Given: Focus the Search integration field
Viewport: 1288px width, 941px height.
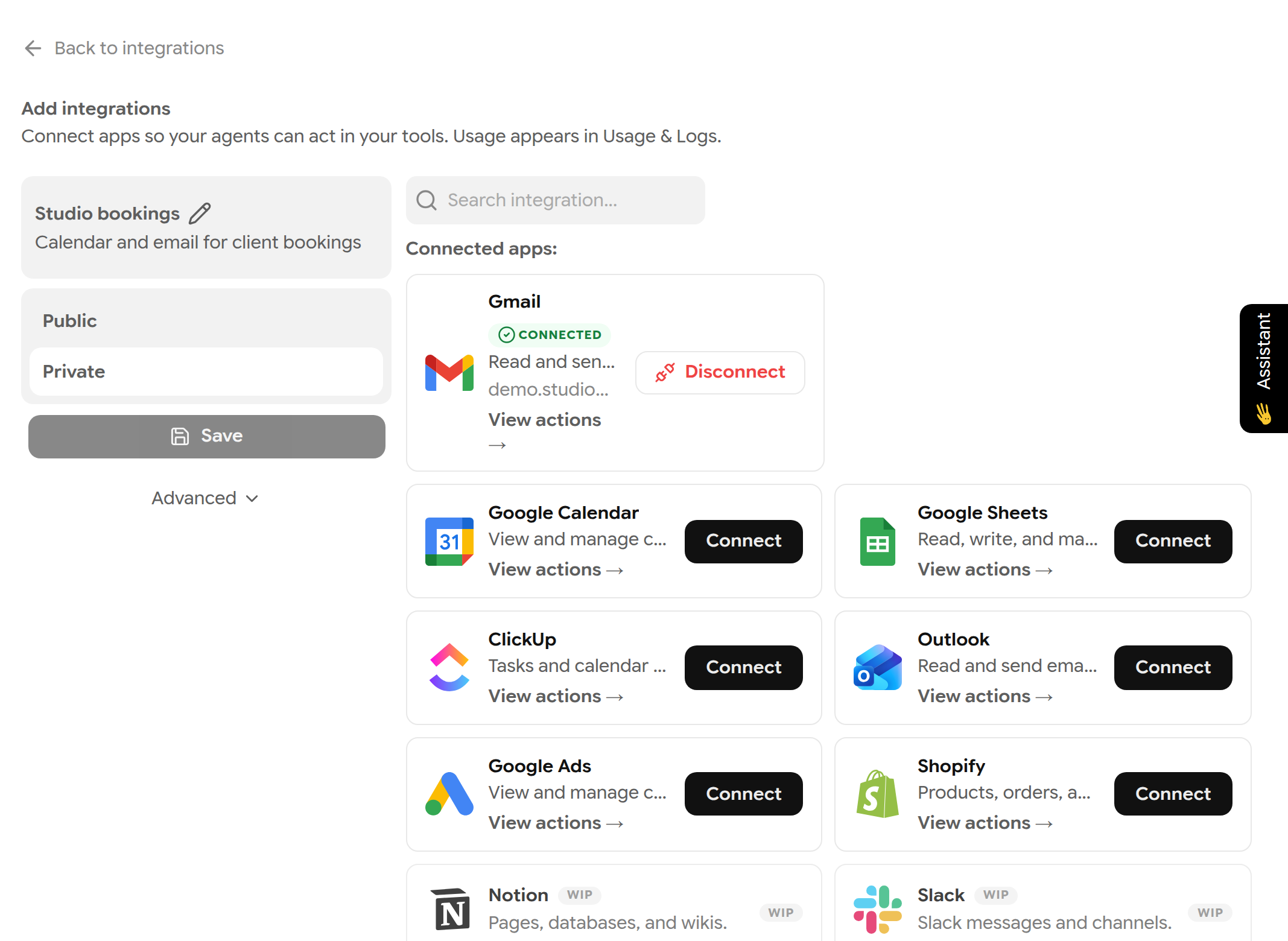Looking at the screenshot, I should tap(556, 200).
